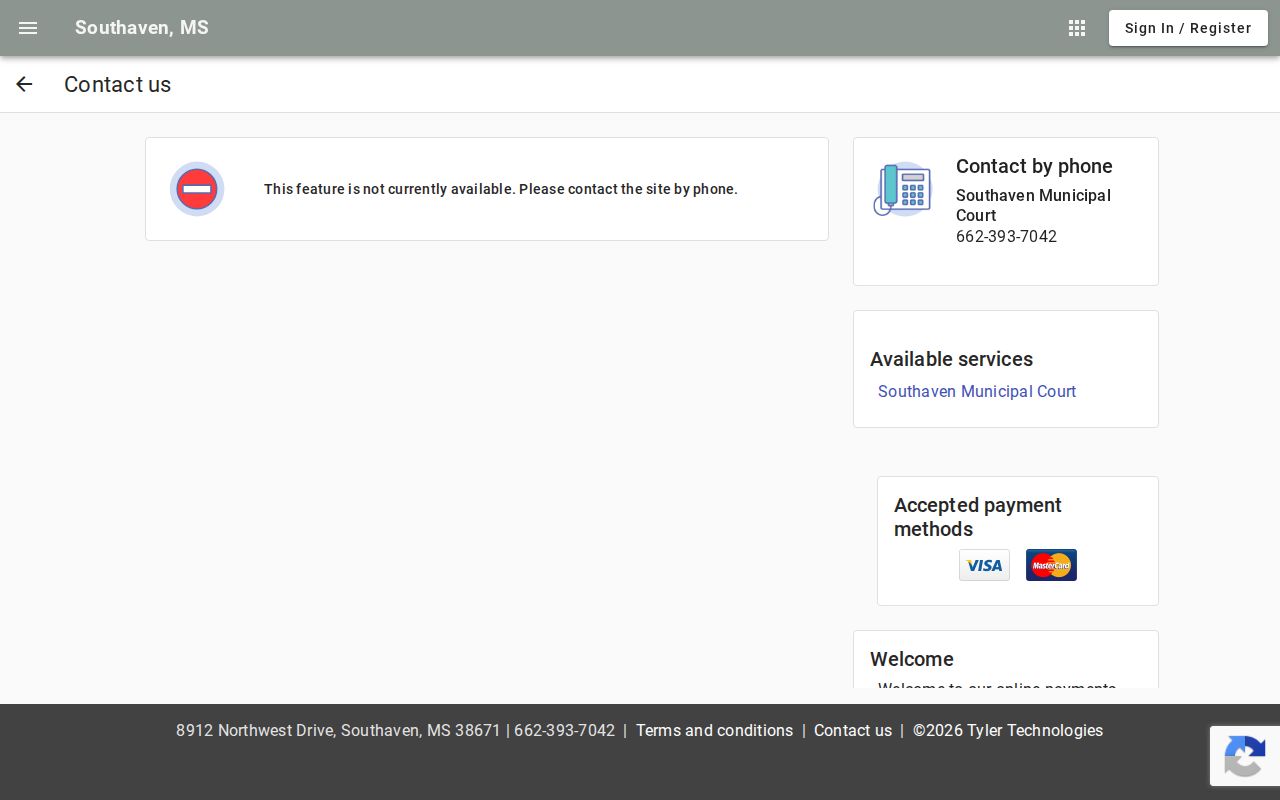Open Southaven Municipal Court service link
This screenshot has width=1280, height=800.
[x=977, y=391]
